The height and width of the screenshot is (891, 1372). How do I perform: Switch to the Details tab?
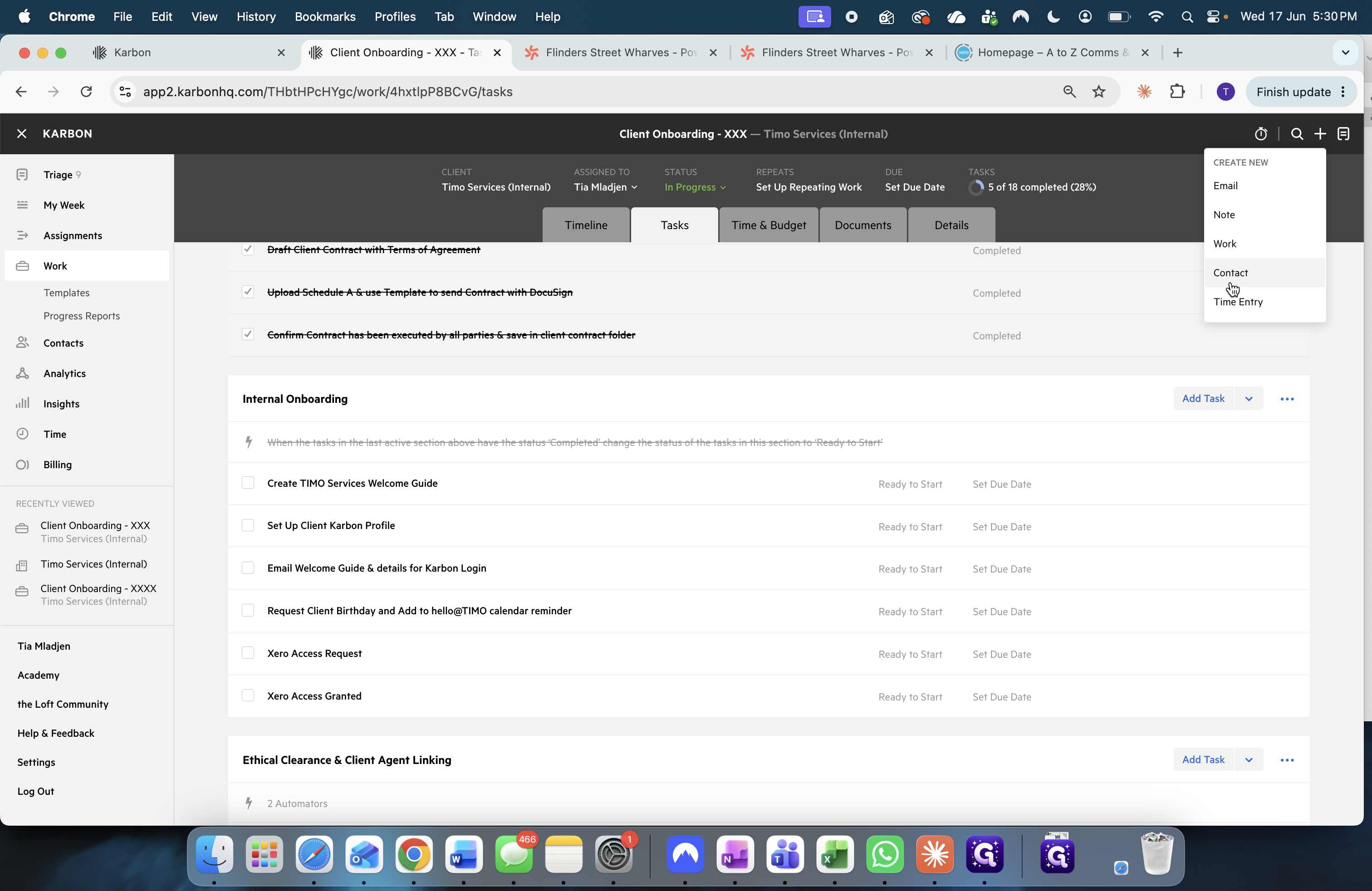point(951,225)
